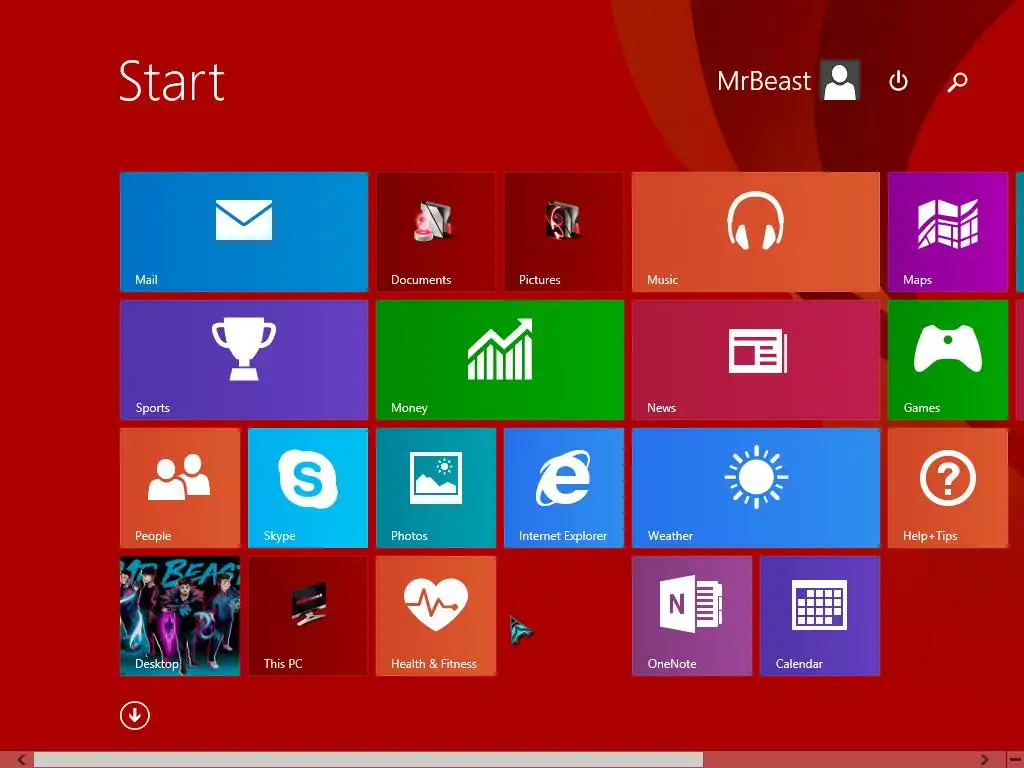The image size is (1024, 768).
Task: Open the Weather tile
Action: pyautogui.click(x=756, y=488)
